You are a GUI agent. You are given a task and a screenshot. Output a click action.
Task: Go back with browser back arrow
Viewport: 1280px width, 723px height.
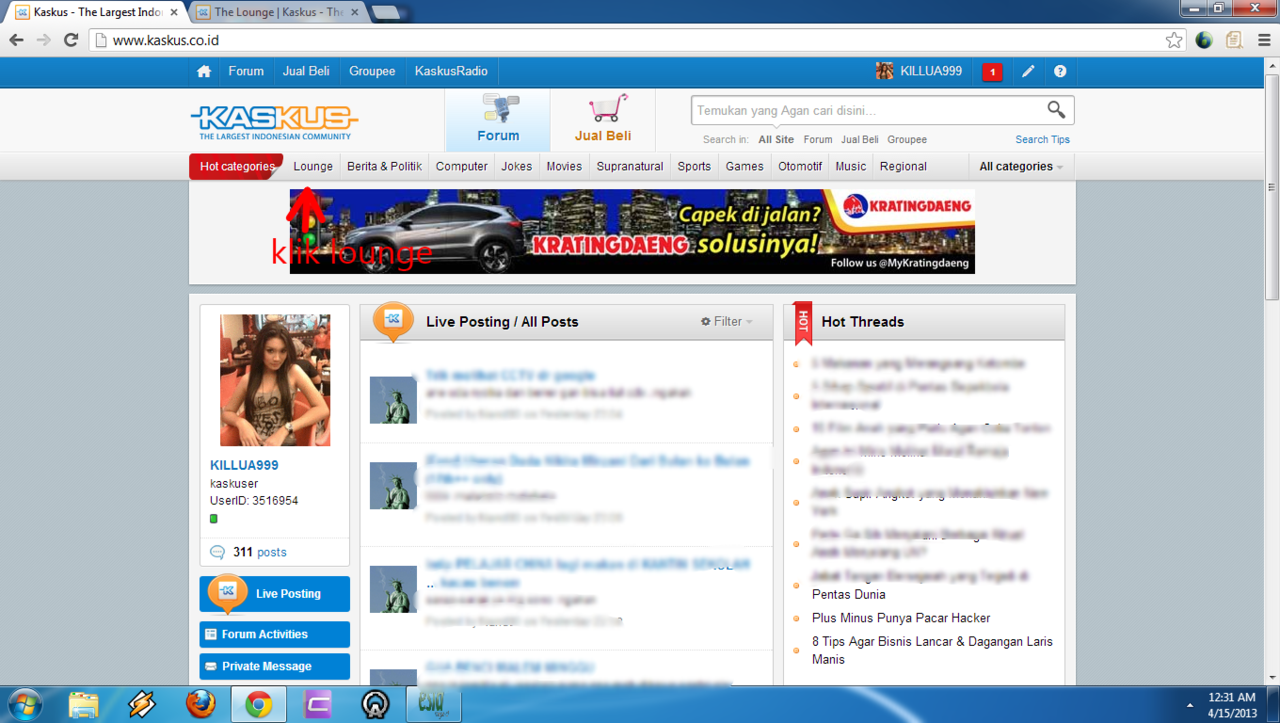16,40
